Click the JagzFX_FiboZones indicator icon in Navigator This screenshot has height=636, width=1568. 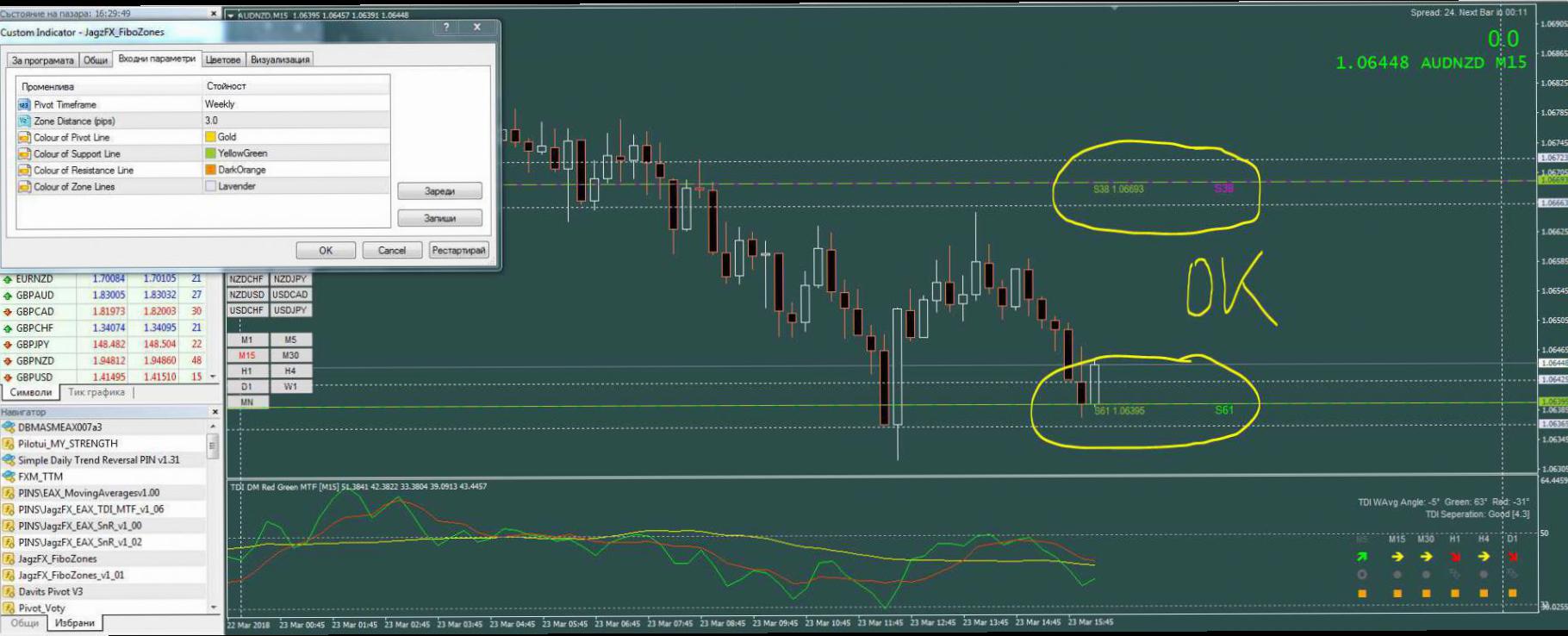9,558
